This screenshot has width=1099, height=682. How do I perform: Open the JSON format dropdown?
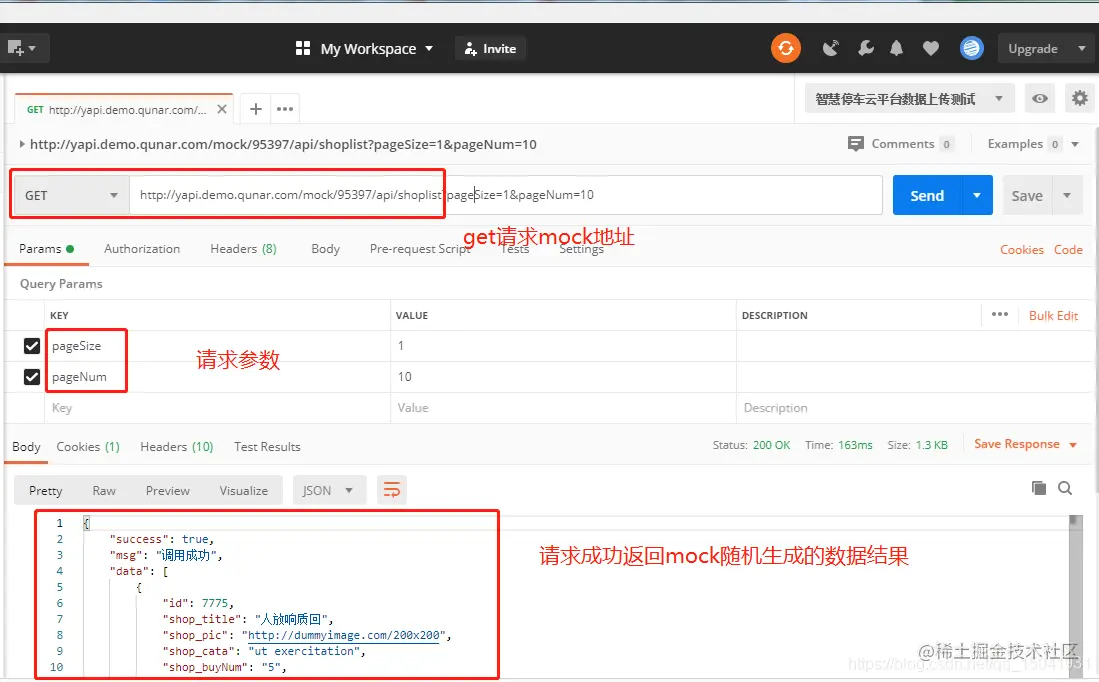pyautogui.click(x=329, y=490)
